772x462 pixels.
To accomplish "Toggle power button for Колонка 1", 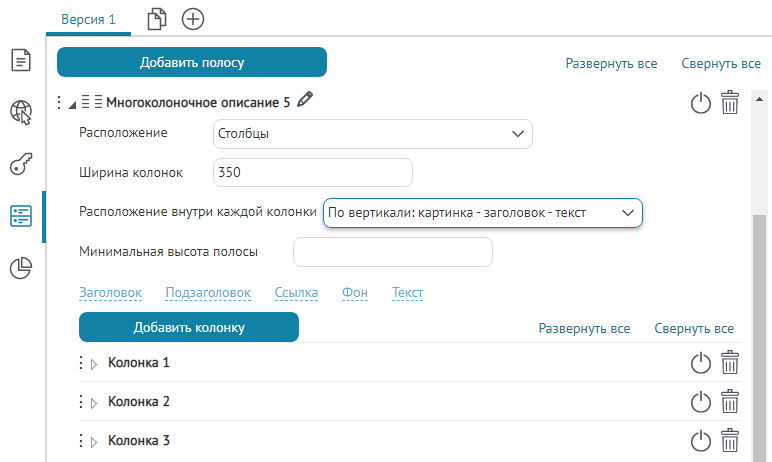I will [701, 363].
